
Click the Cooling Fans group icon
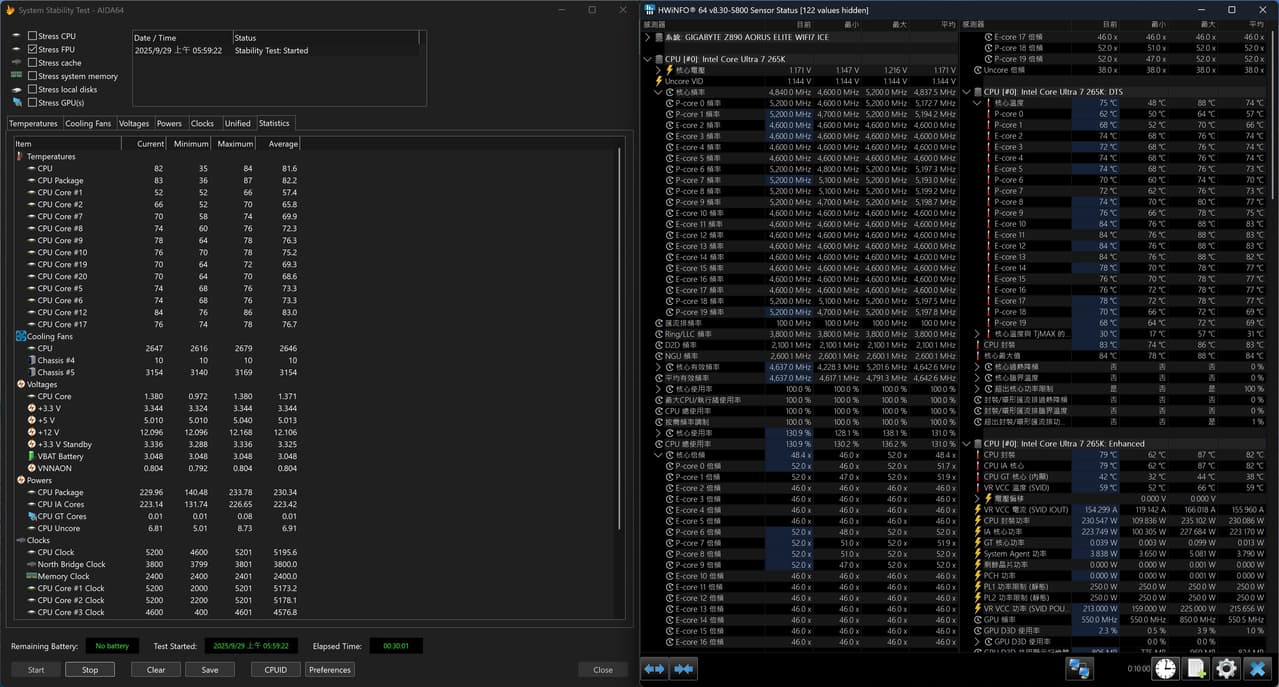21,337
